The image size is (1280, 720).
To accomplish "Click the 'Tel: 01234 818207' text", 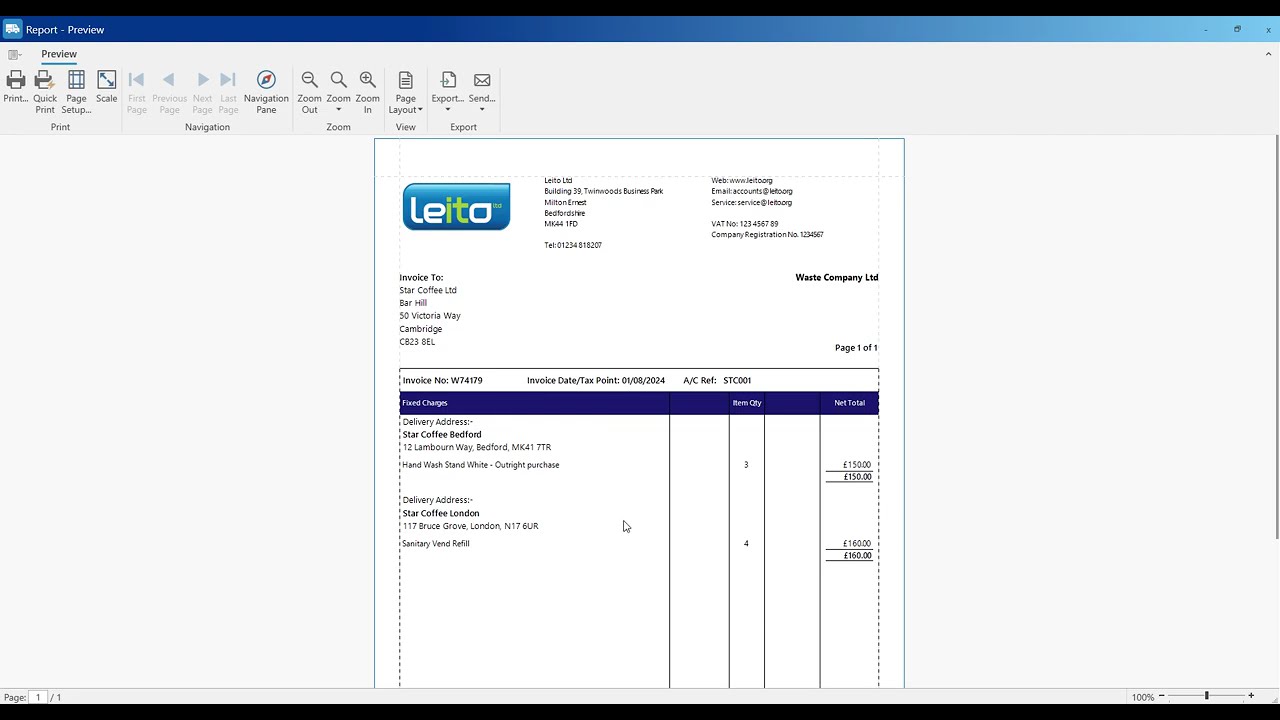I will [x=573, y=245].
